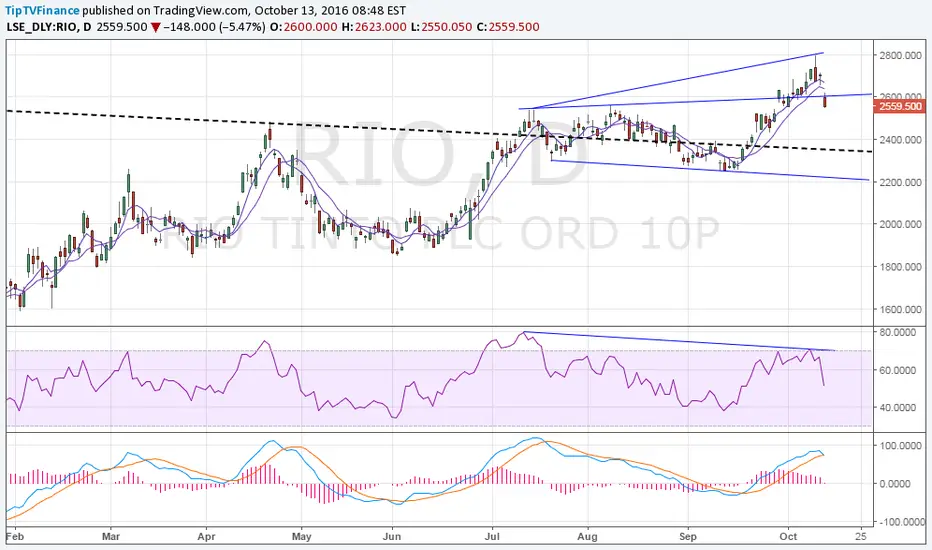Click the Feb label on time axis

[x=14, y=536]
